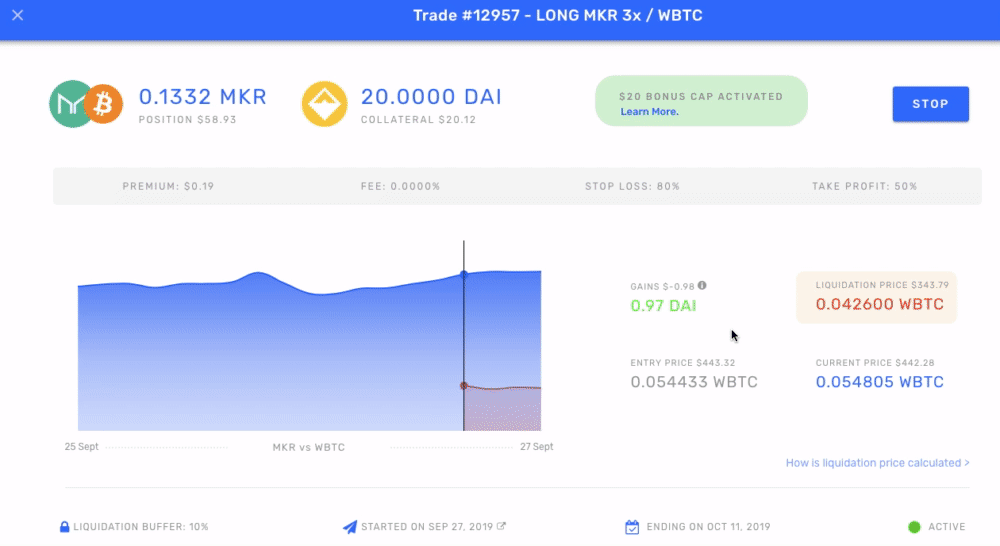Viewport: 1000px width, 546px height.
Task: Close the trade details panel with the X
Action: [18, 15]
